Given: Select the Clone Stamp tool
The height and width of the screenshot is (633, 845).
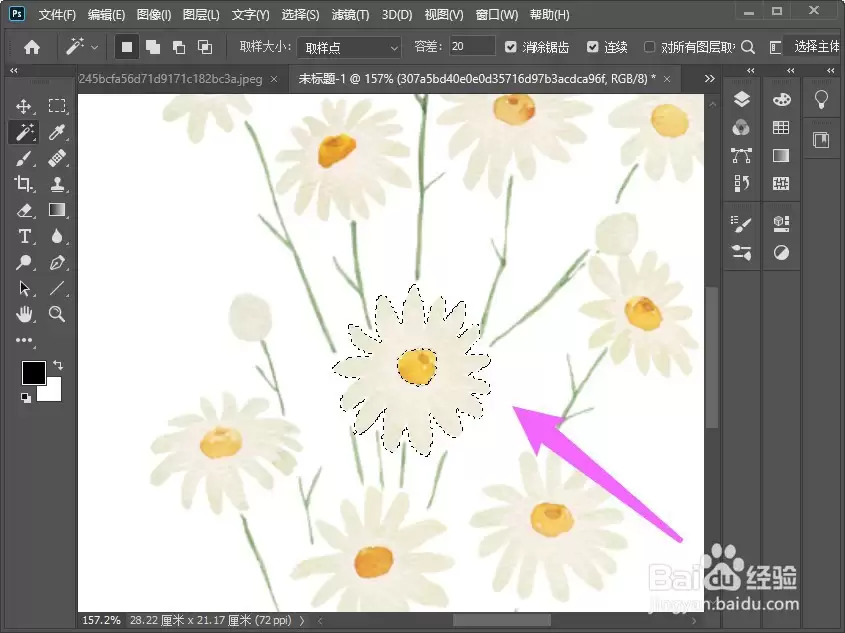Looking at the screenshot, I should (x=57, y=184).
